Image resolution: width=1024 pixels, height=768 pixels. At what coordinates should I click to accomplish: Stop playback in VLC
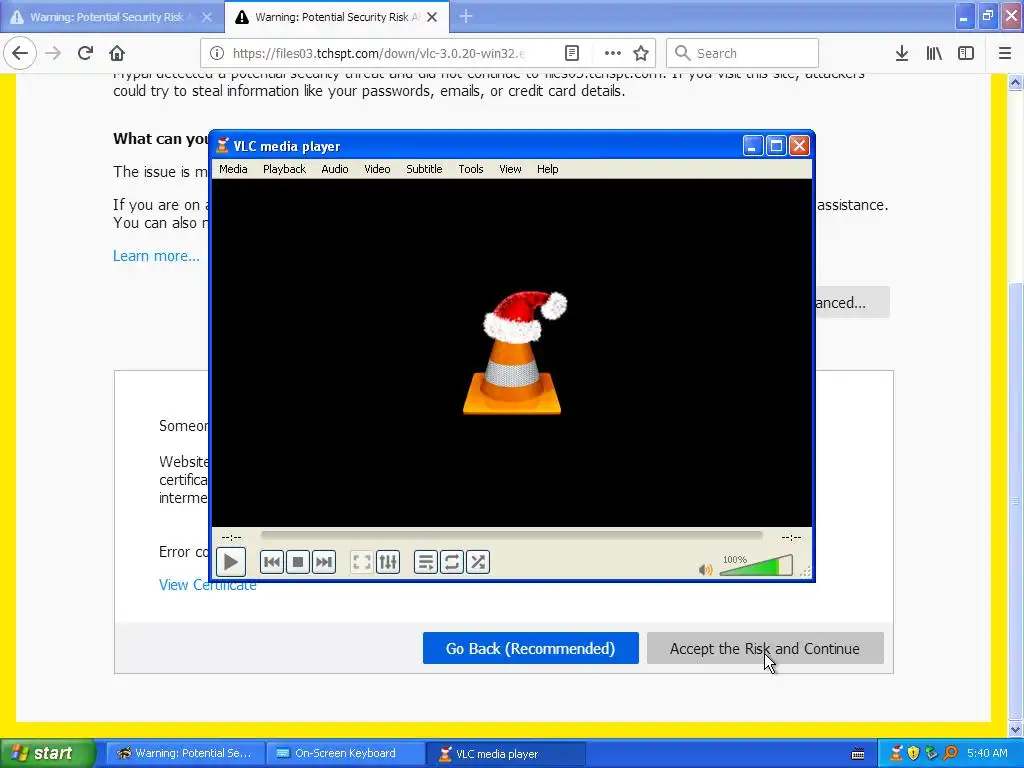(x=298, y=562)
